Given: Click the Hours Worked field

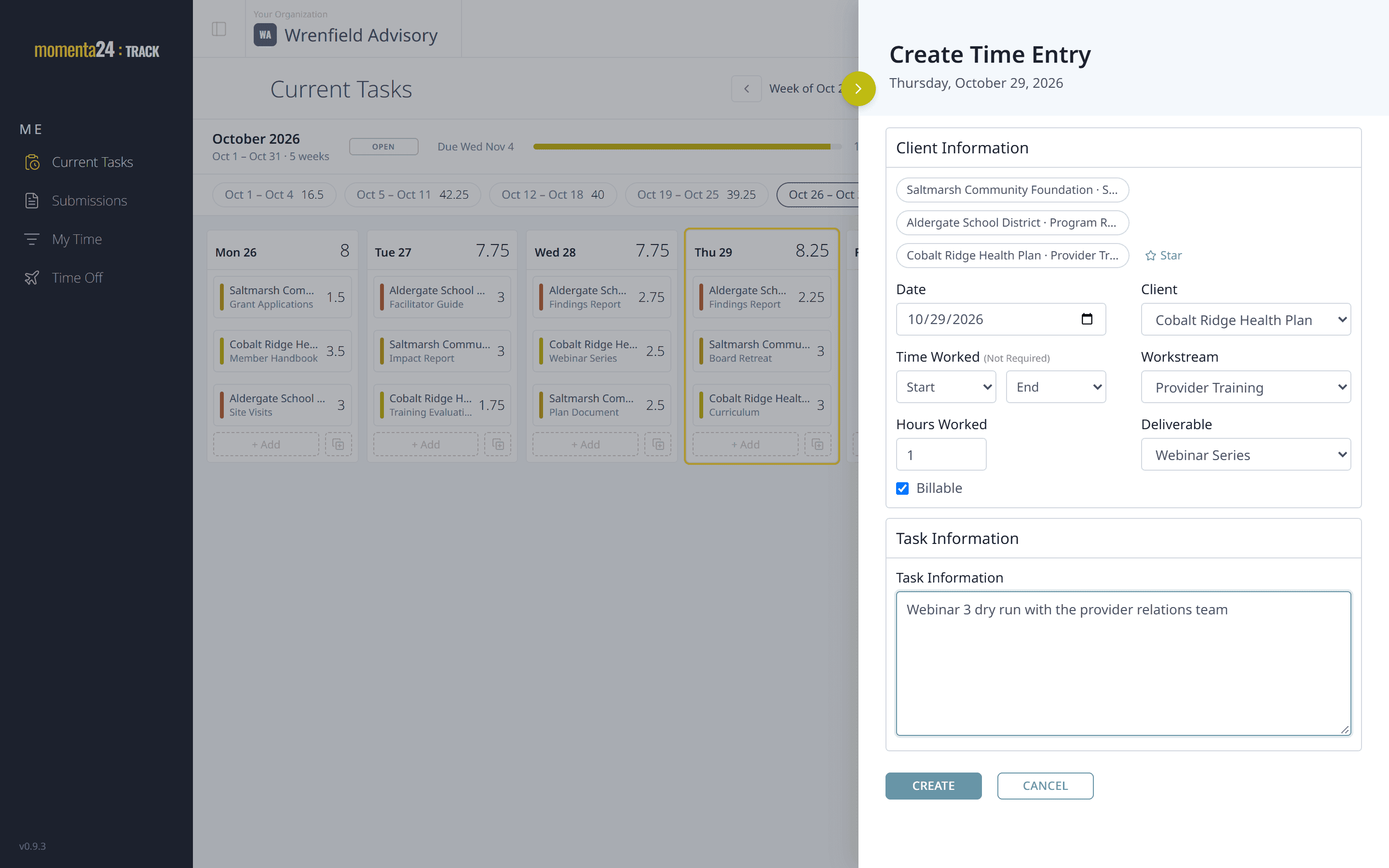Looking at the screenshot, I should (941, 455).
